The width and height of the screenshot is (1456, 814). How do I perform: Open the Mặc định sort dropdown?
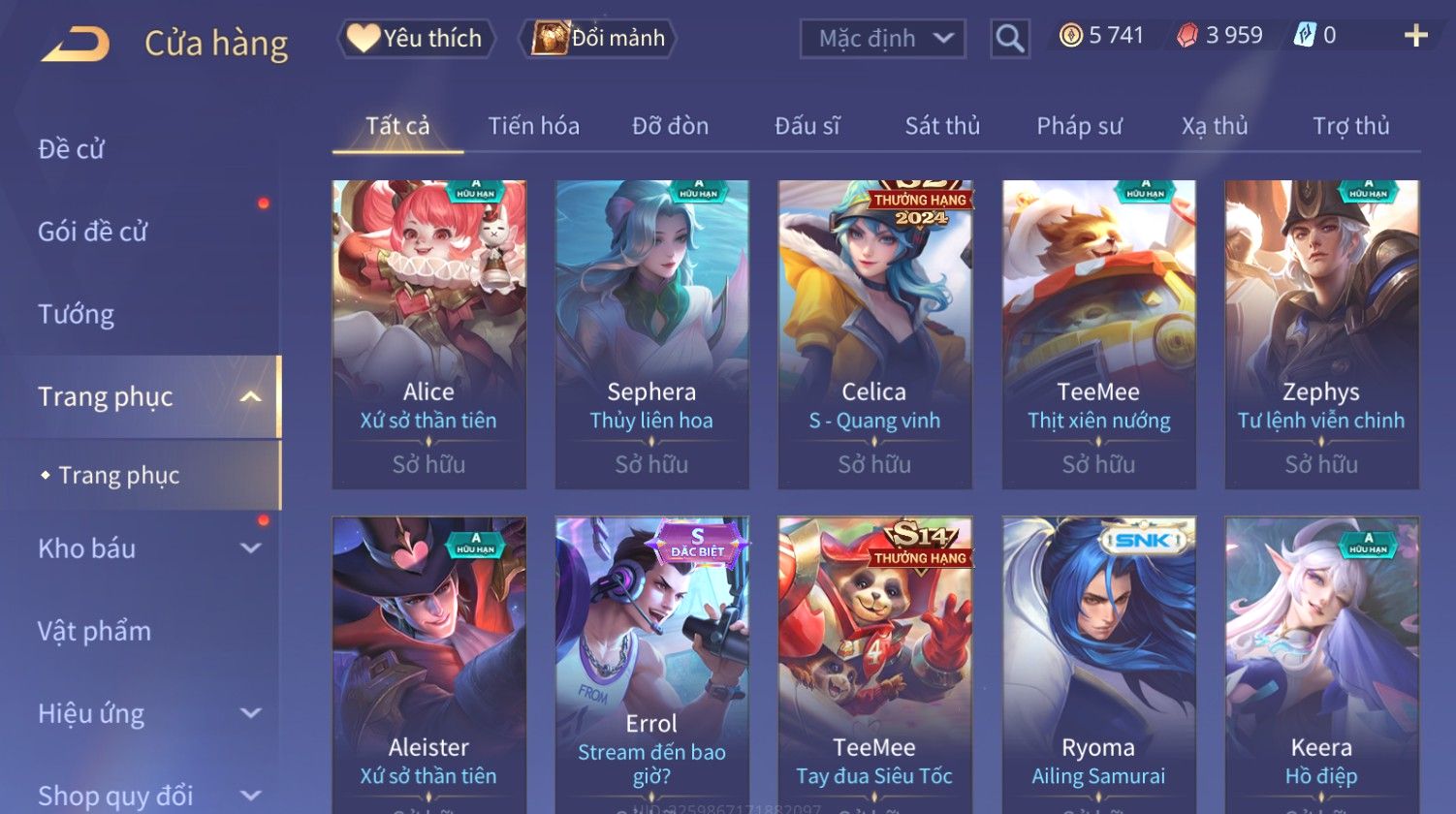tap(882, 39)
